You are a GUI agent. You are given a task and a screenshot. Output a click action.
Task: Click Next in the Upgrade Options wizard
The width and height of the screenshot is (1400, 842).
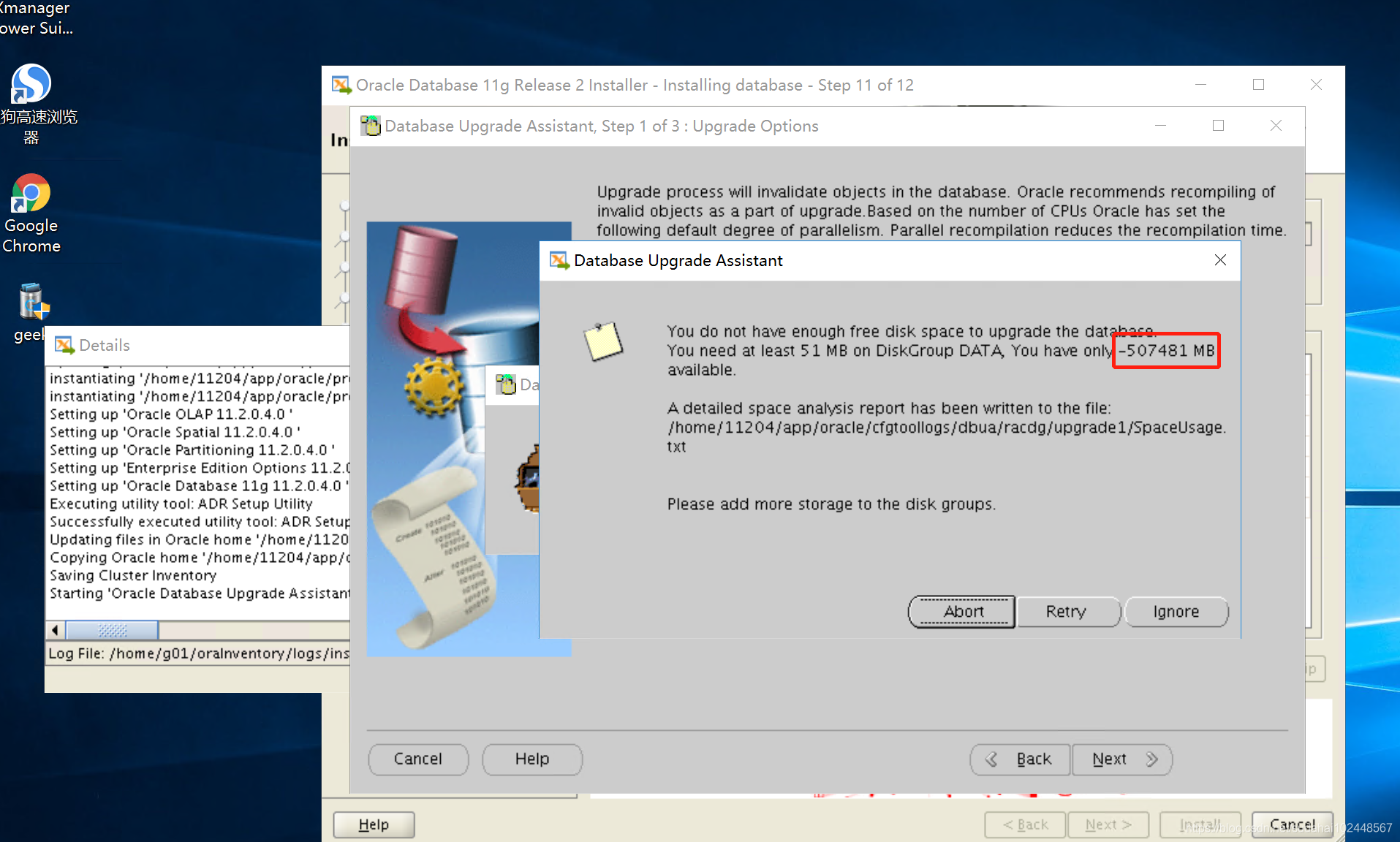coord(1122,759)
